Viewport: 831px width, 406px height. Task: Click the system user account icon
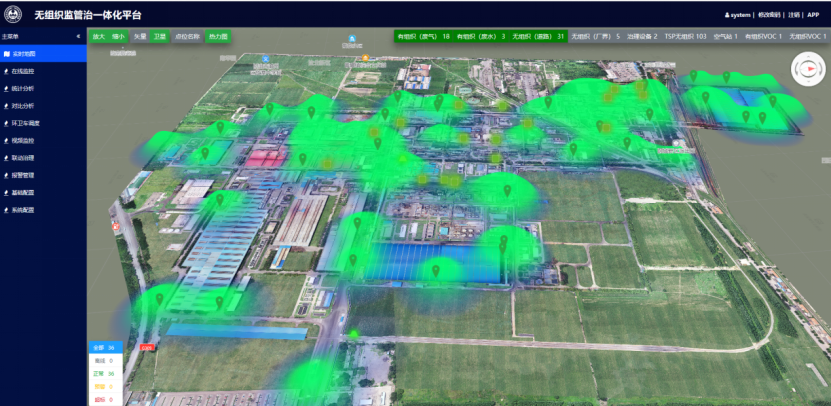pyautogui.click(x=727, y=15)
